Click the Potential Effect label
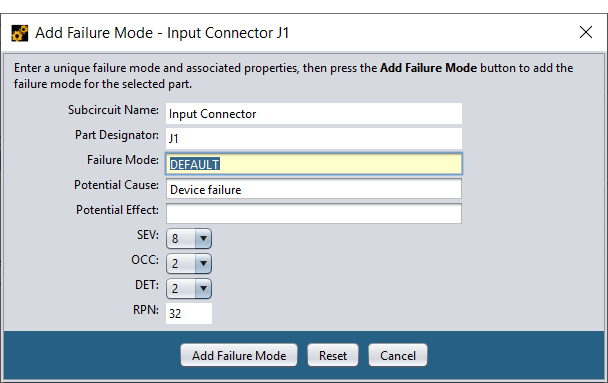 [x=117, y=210]
